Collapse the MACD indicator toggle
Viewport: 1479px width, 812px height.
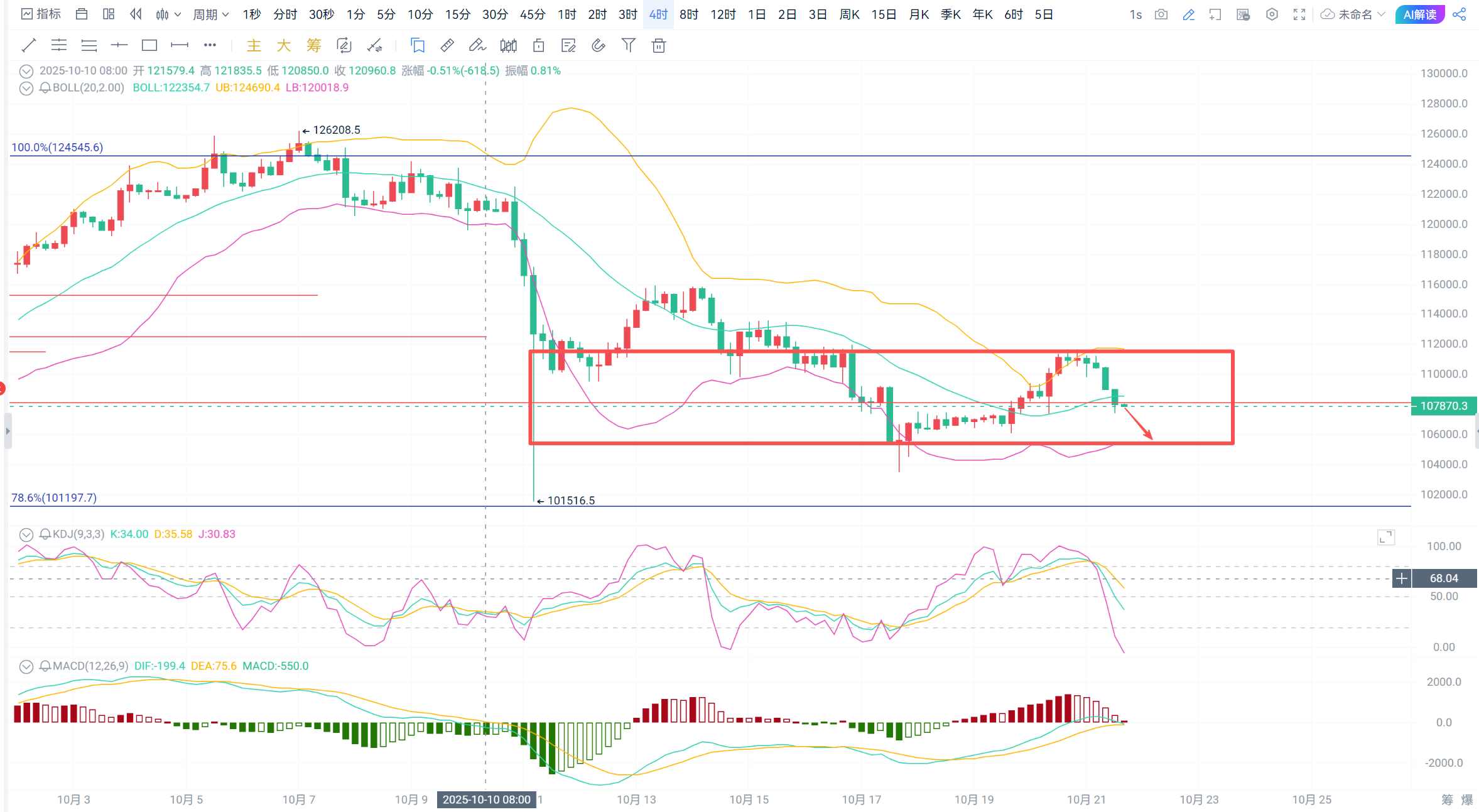26,666
